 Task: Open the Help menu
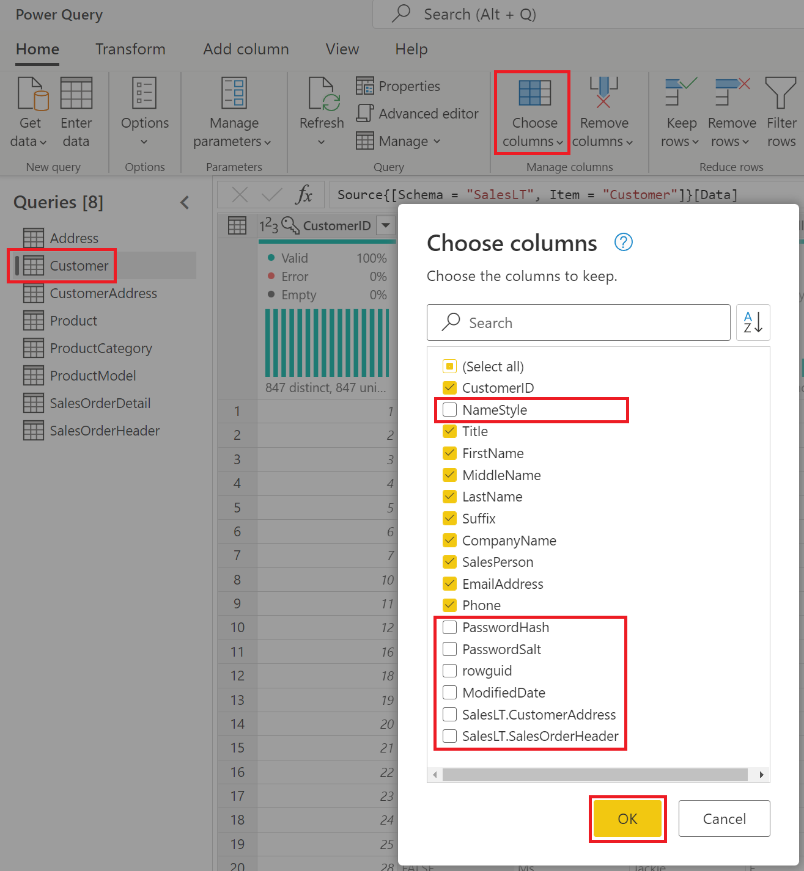[410, 48]
